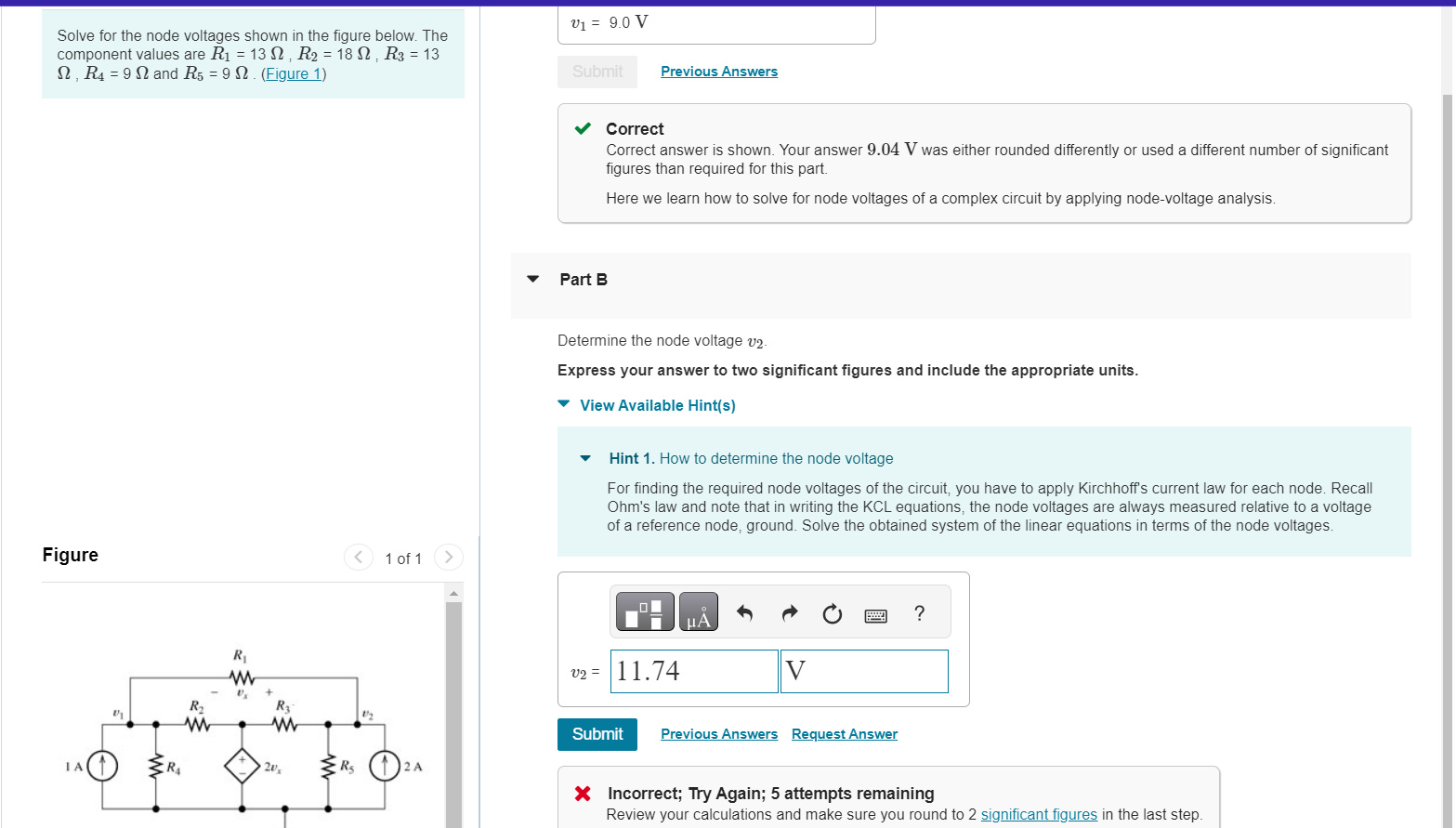Click the redo arrow in the answer toolbar
The height and width of the screenshot is (828, 1456).
point(788,612)
